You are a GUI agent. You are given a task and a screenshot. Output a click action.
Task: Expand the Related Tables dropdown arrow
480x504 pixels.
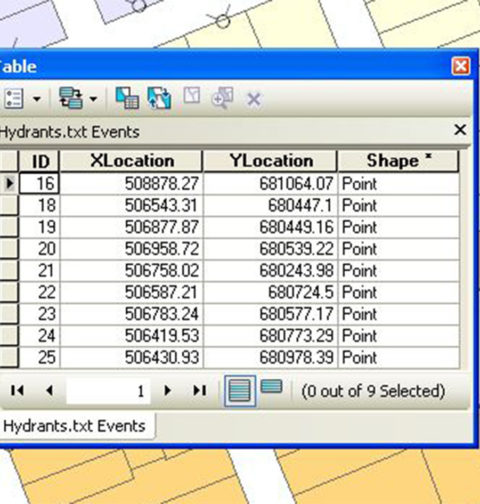coord(93,99)
